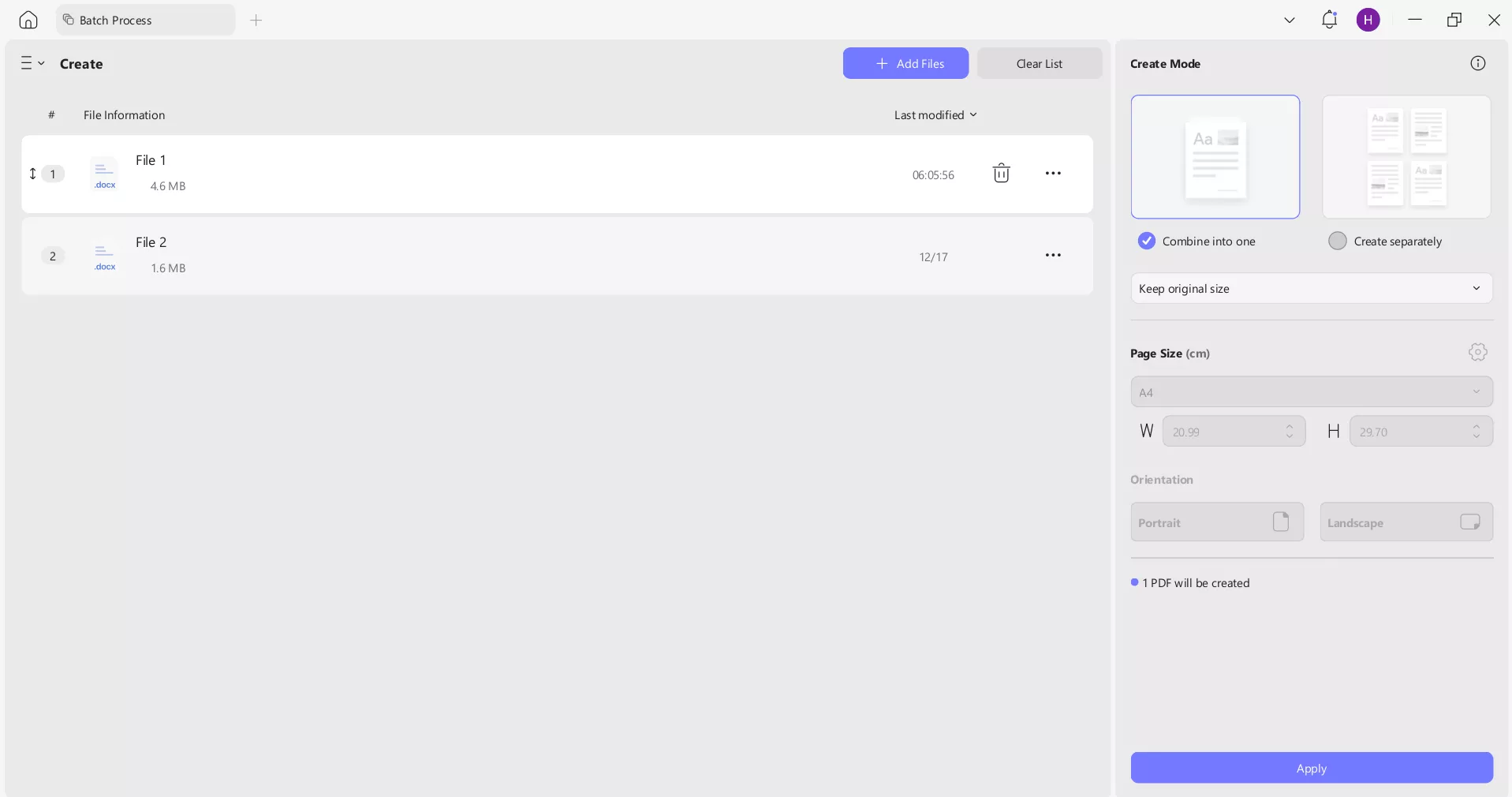The width and height of the screenshot is (1512, 797).
Task: Open a new tab with plus icon
Action: [x=256, y=20]
